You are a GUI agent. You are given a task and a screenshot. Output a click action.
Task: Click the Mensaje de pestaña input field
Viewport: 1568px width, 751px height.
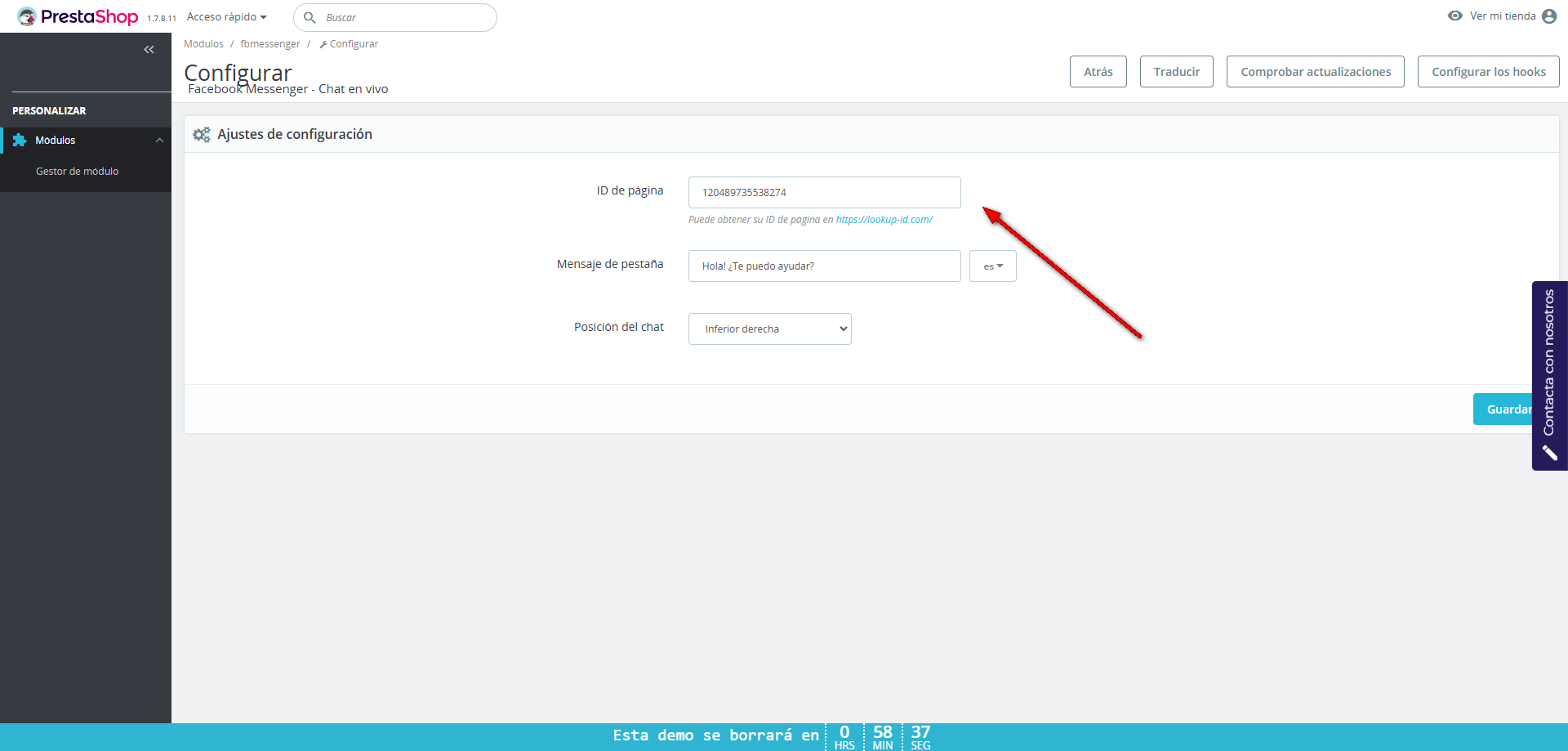(x=825, y=266)
